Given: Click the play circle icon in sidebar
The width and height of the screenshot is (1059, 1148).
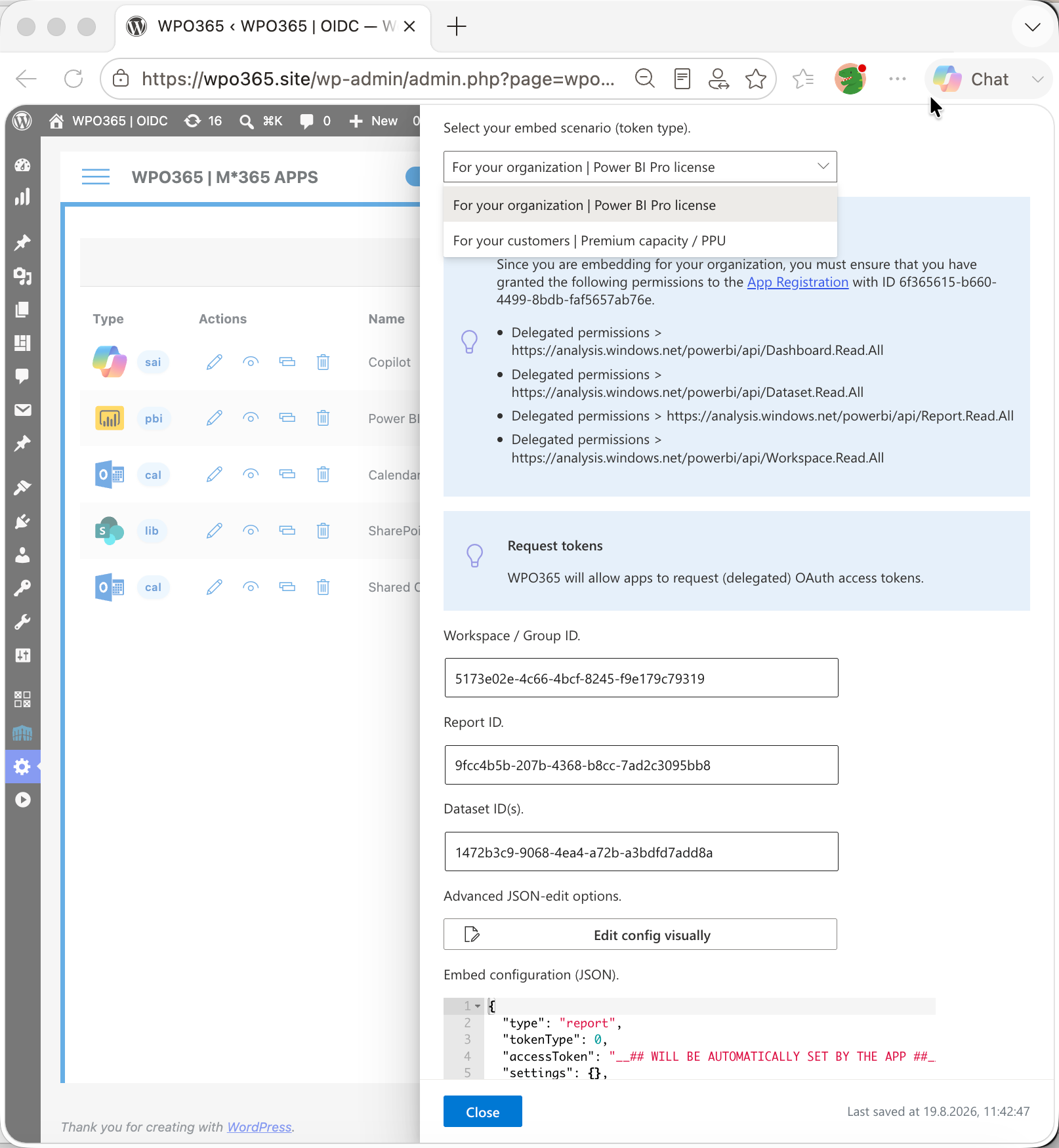Looking at the screenshot, I should point(23,800).
